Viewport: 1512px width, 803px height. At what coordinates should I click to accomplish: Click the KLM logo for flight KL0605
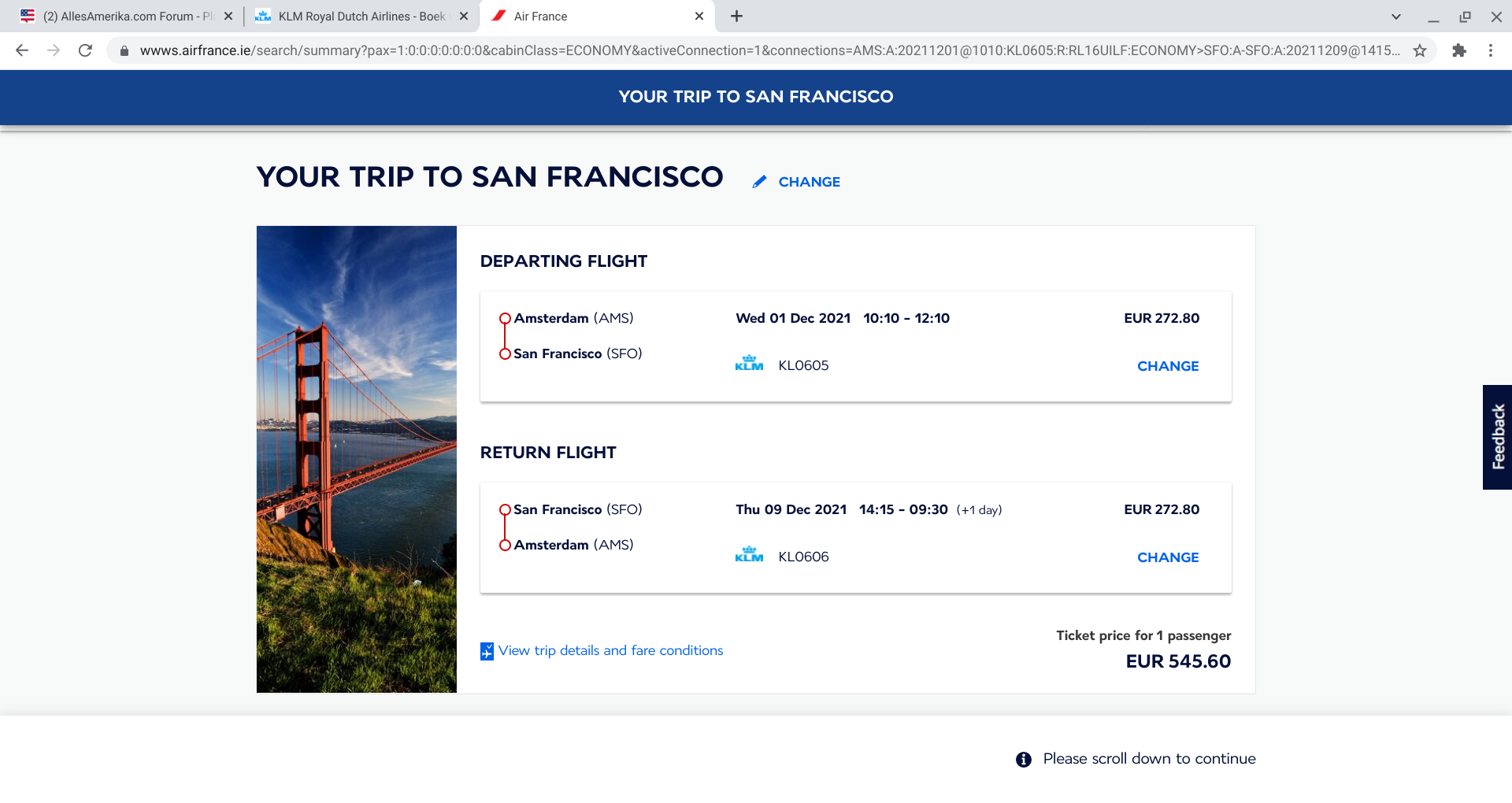click(749, 364)
